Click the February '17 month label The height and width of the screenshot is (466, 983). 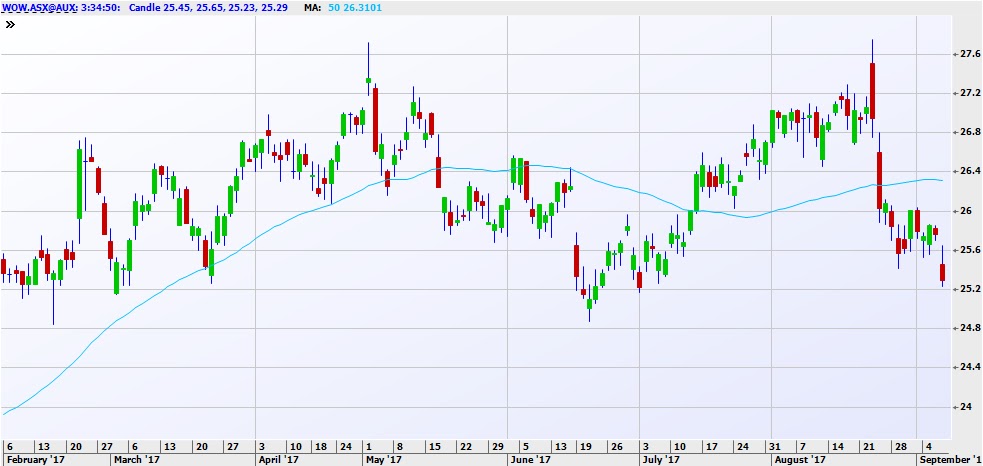(x=35, y=460)
